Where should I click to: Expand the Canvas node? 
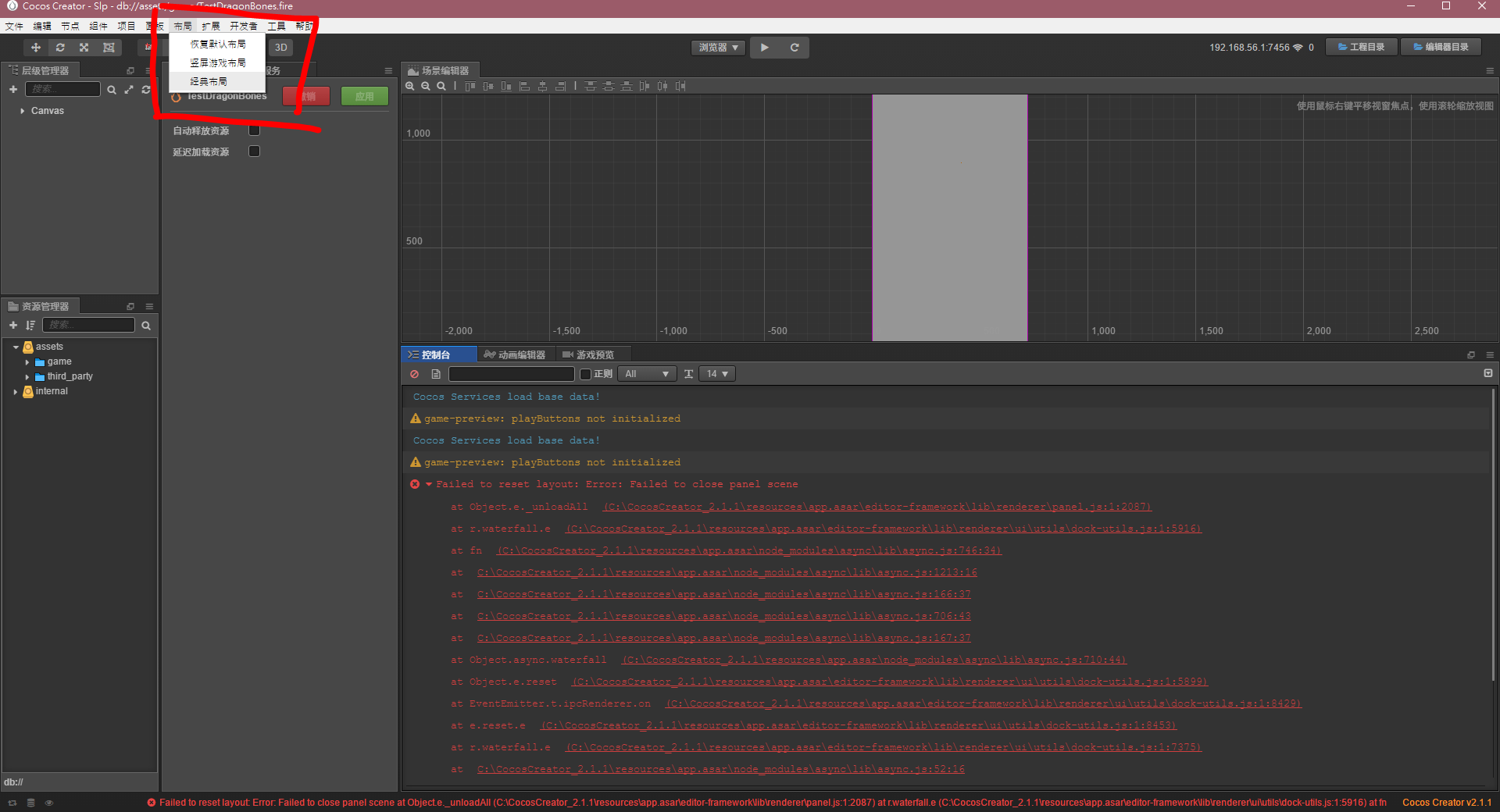click(x=23, y=111)
